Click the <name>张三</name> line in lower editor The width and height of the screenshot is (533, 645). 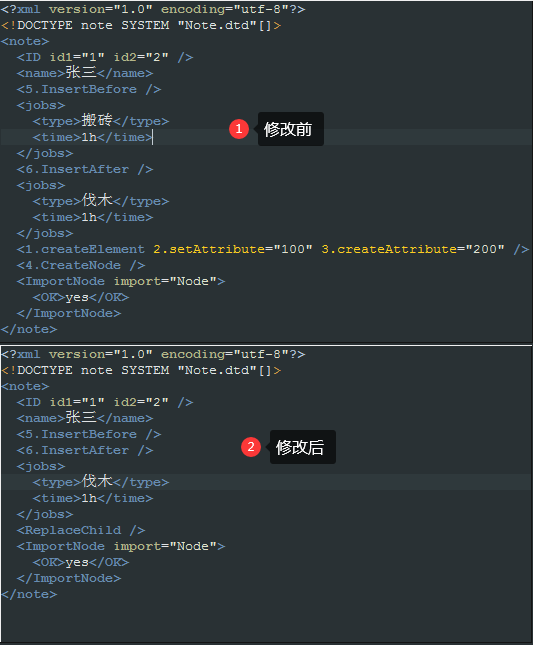pos(85,418)
